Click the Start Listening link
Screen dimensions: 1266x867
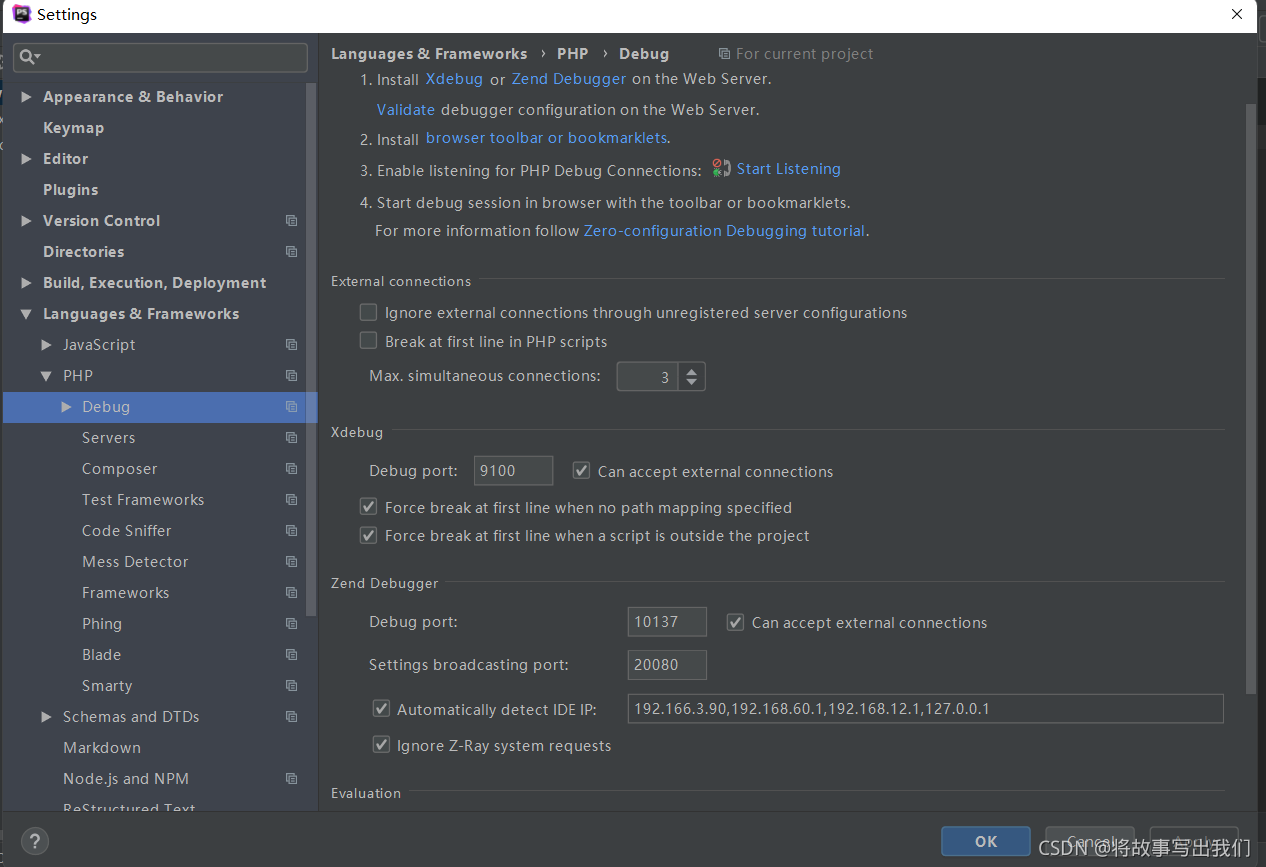click(x=789, y=169)
